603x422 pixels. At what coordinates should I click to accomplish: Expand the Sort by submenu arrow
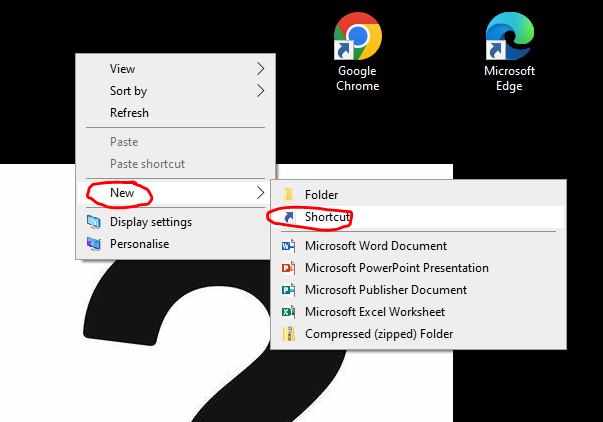[261, 91]
